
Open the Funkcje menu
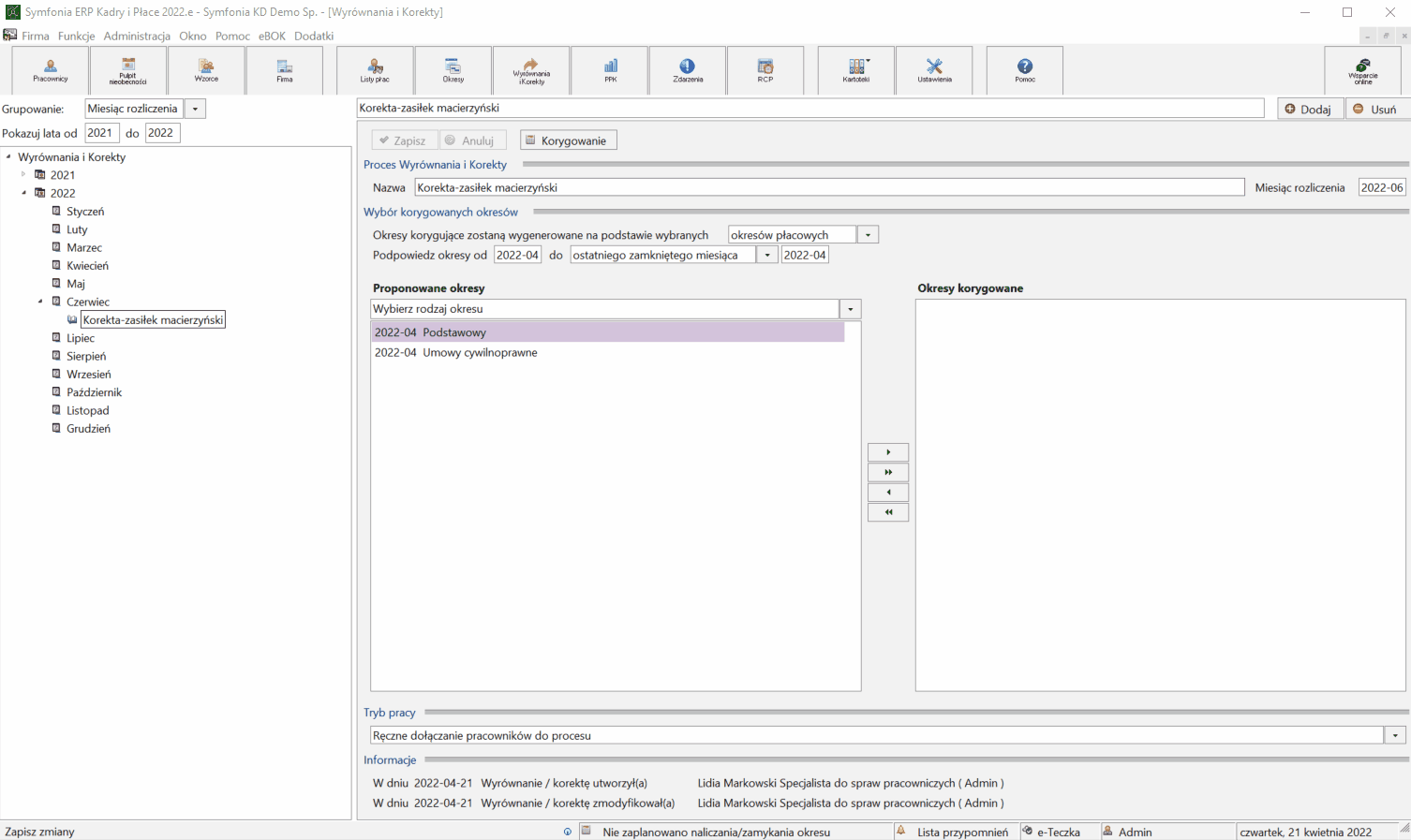tap(77, 36)
